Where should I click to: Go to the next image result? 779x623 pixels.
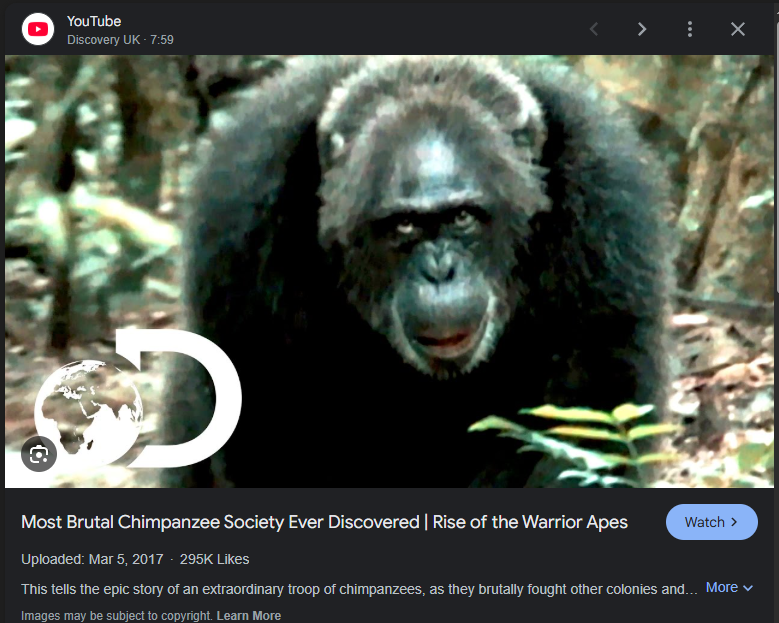[642, 29]
